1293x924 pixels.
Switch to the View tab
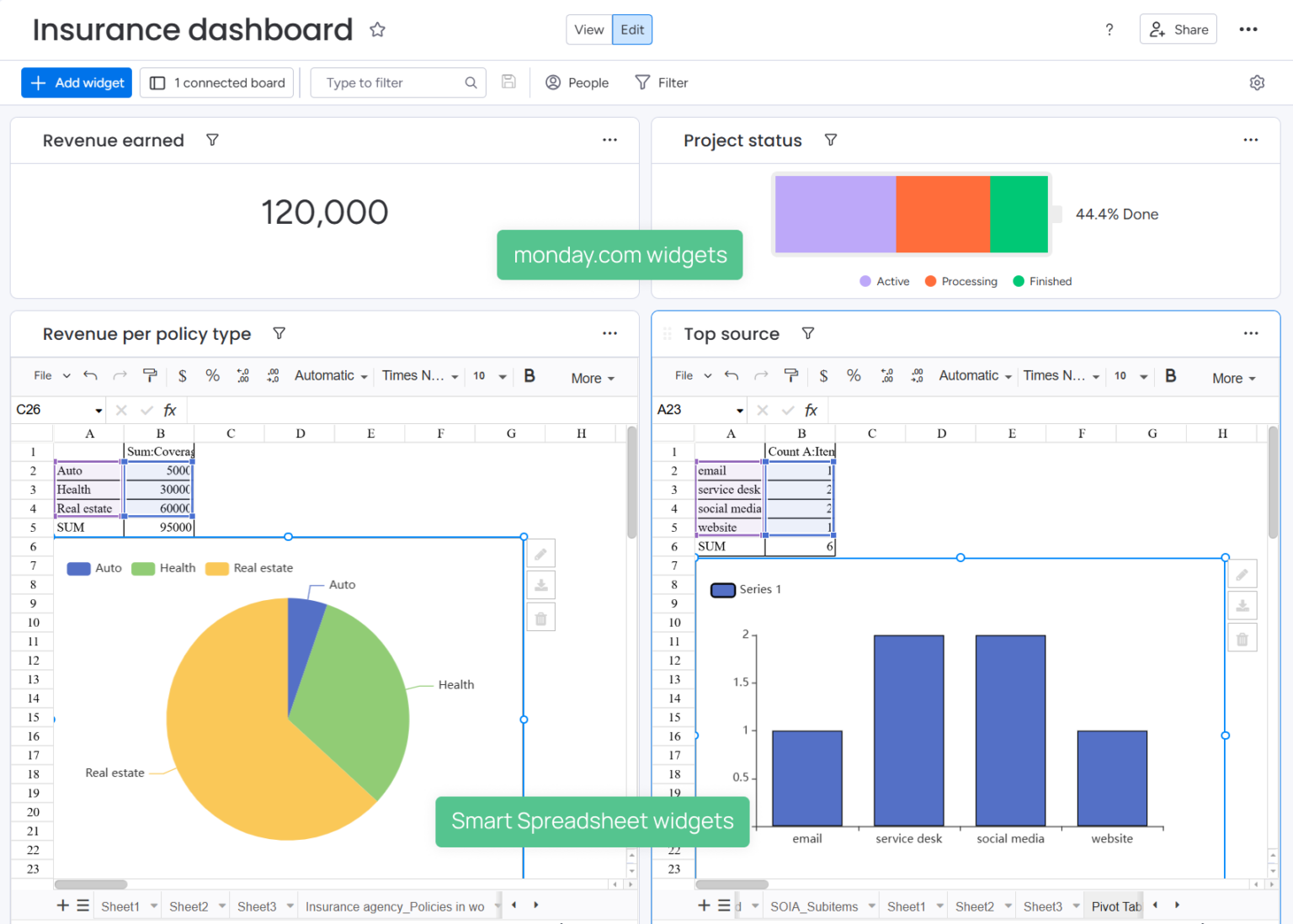pyautogui.click(x=588, y=29)
